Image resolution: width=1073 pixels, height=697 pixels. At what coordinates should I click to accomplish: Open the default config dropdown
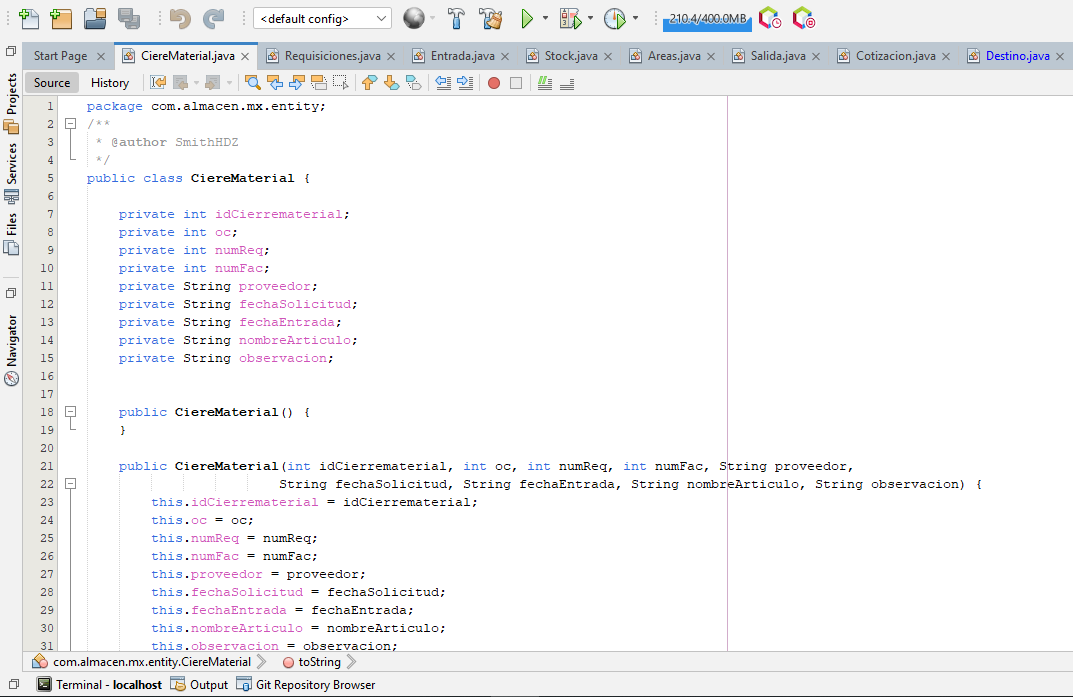(322, 18)
